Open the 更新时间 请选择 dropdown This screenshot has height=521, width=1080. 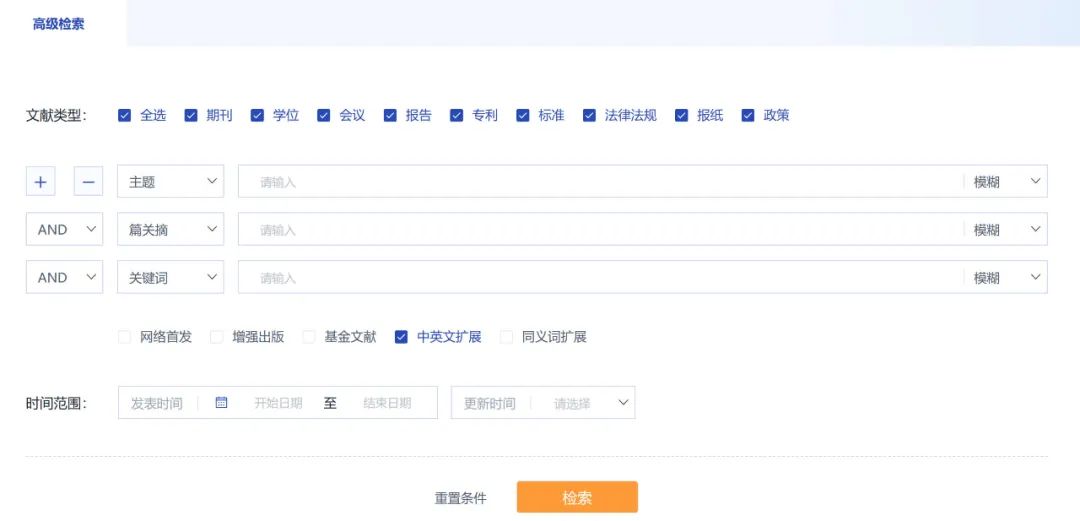click(592, 403)
